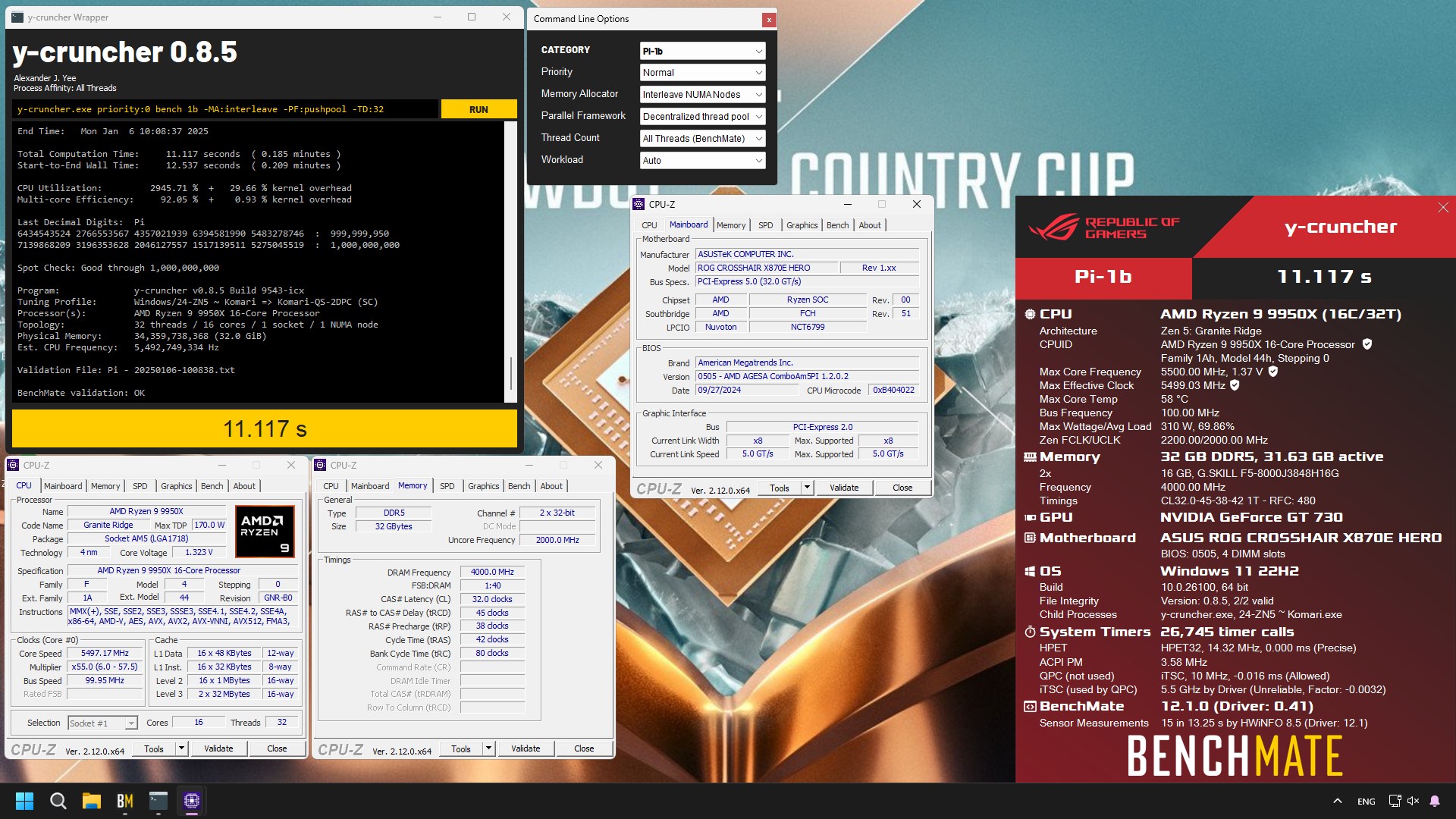Open BenchMate taskbar icon
Image resolution: width=1456 pixels, height=819 pixels.
point(125,801)
